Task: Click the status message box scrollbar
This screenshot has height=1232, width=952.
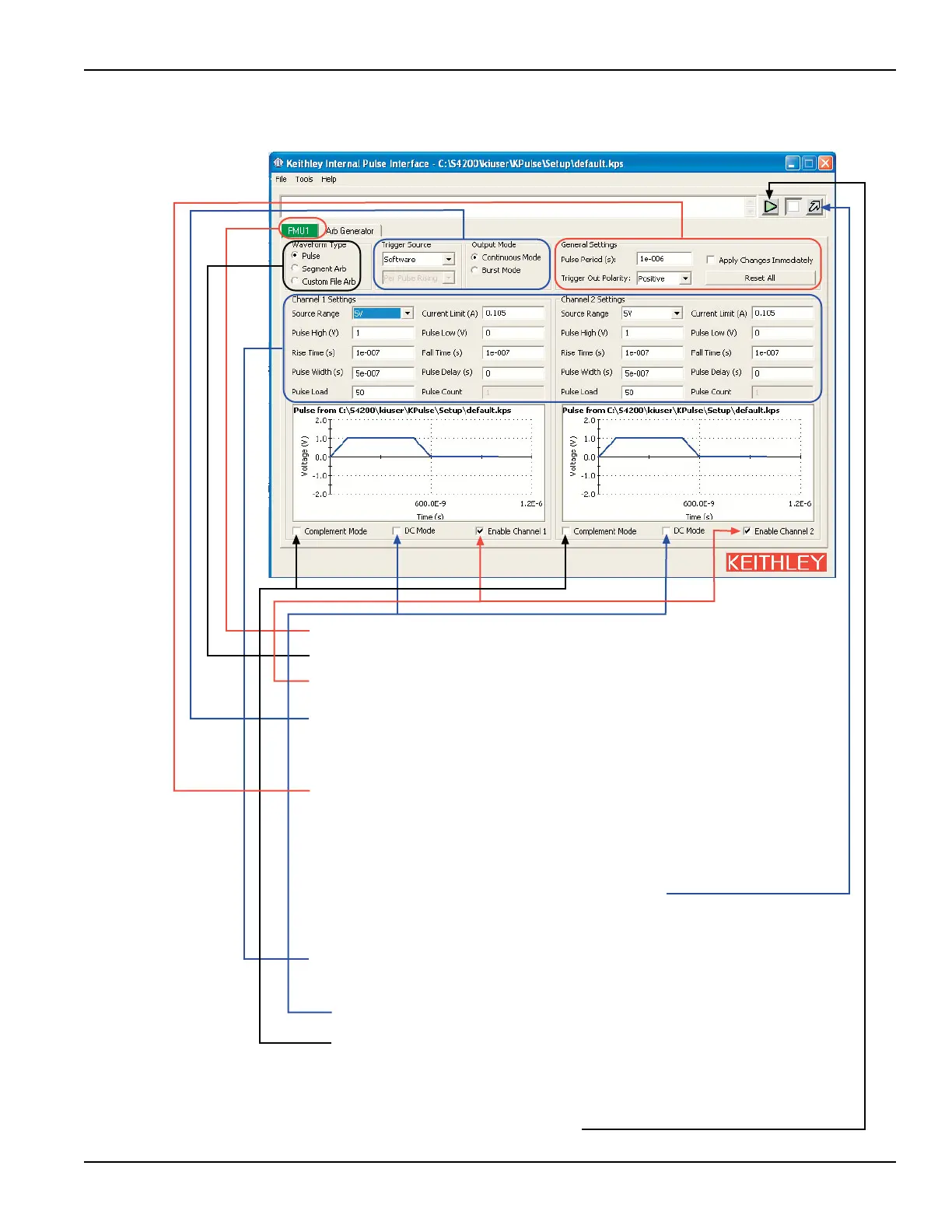Action: pyautogui.click(x=750, y=207)
